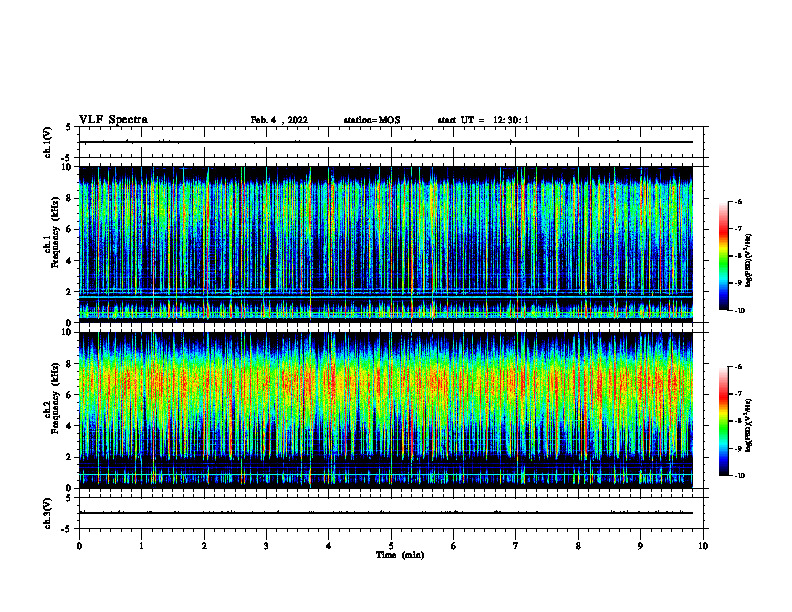The image size is (792, 612).
Task: Click the ch.1 spectrogram color scale bar
Action: (x=723, y=256)
